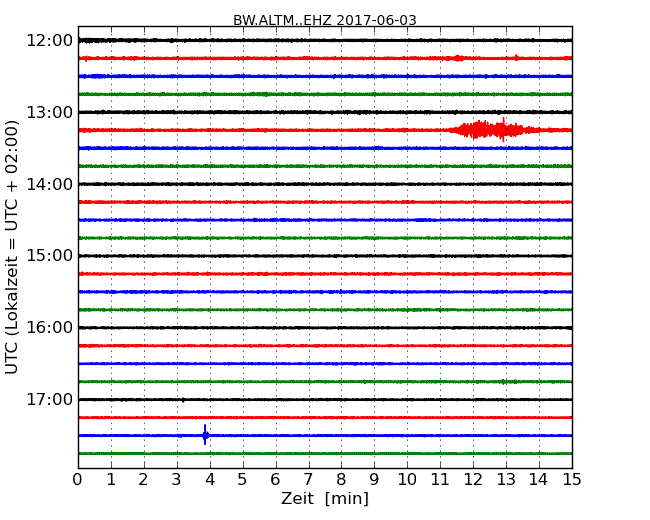Click x-axis tick label 10

(407, 480)
